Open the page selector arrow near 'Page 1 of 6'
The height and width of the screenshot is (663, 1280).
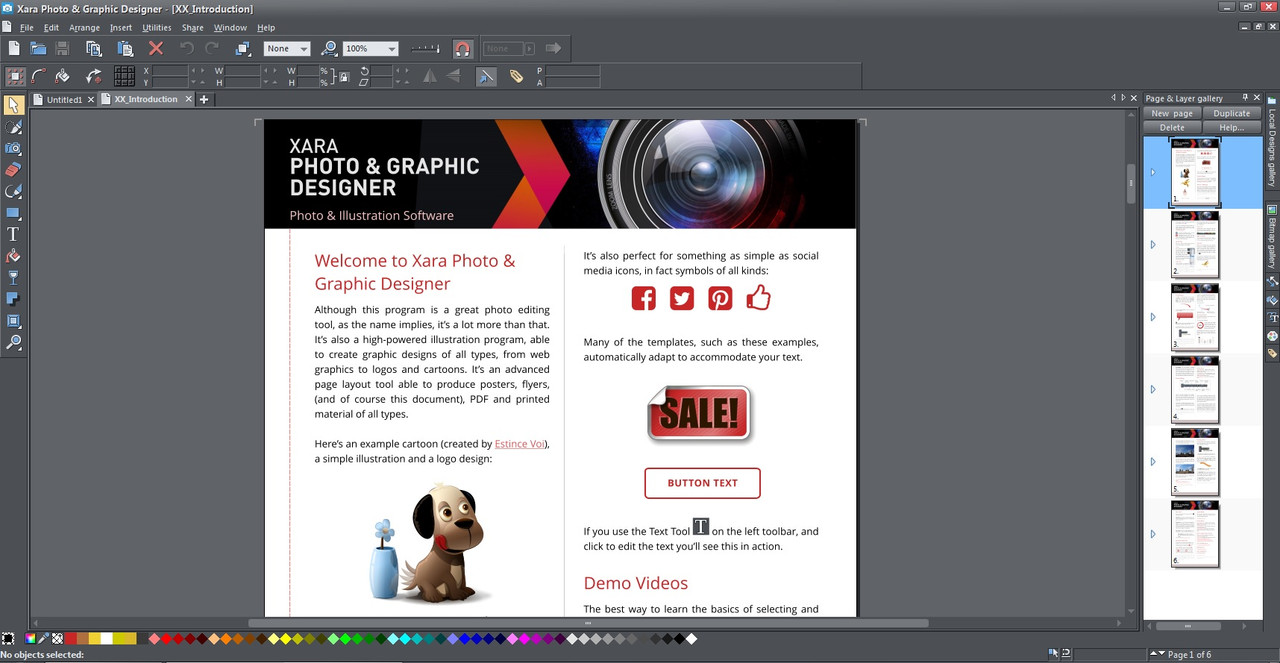pyautogui.click(x=1158, y=653)
